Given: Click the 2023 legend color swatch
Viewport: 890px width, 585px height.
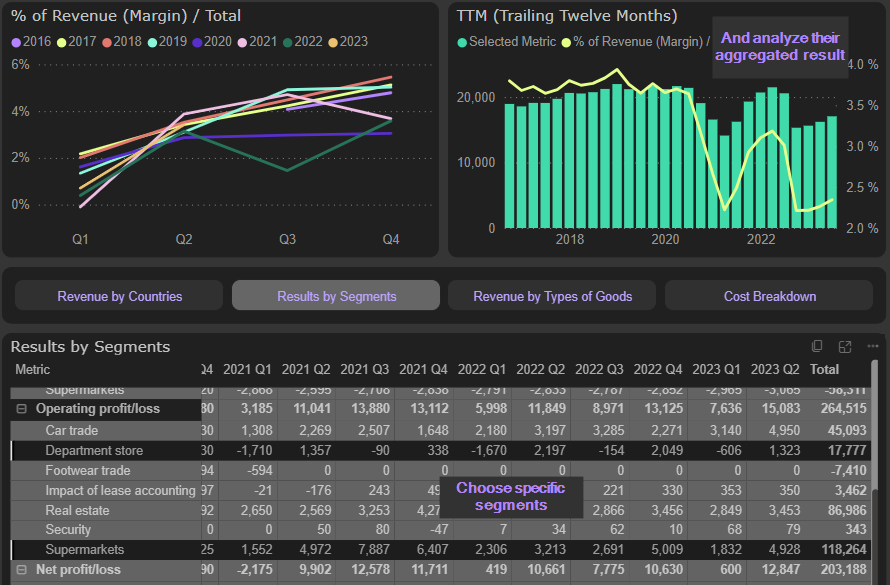Looking at the screenshot, I should (x=333, y=42).
